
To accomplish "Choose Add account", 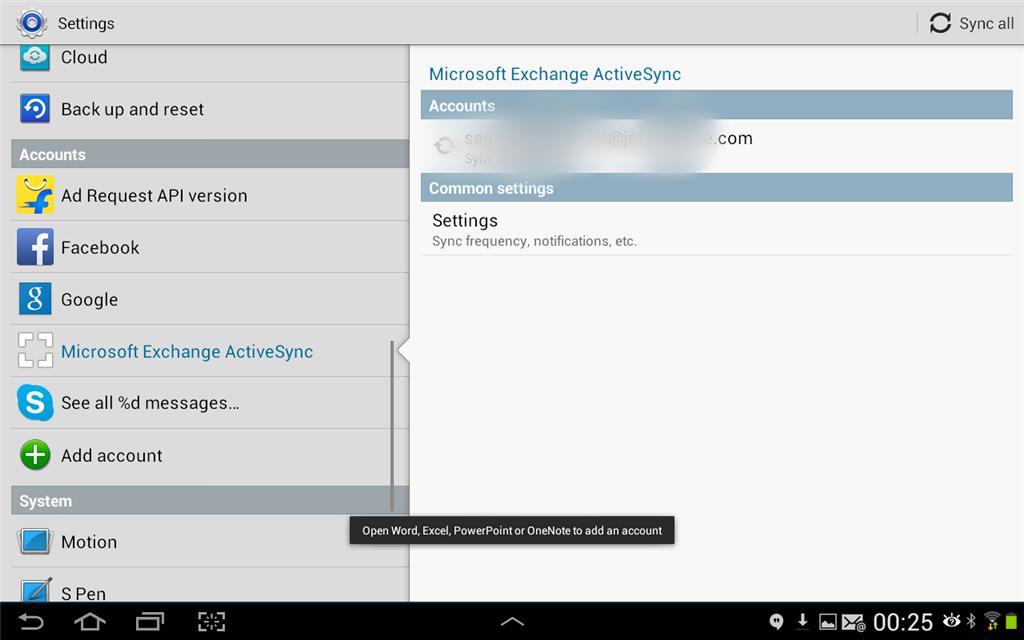I will tap(210, 455).
